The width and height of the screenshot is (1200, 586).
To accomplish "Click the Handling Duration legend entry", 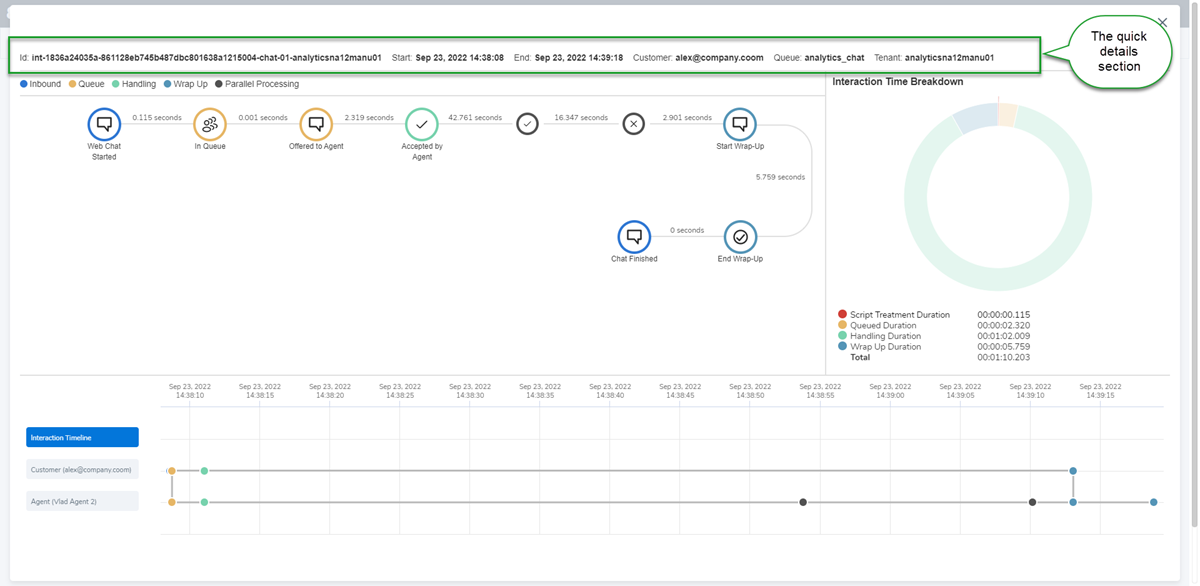I will point(880,336).
